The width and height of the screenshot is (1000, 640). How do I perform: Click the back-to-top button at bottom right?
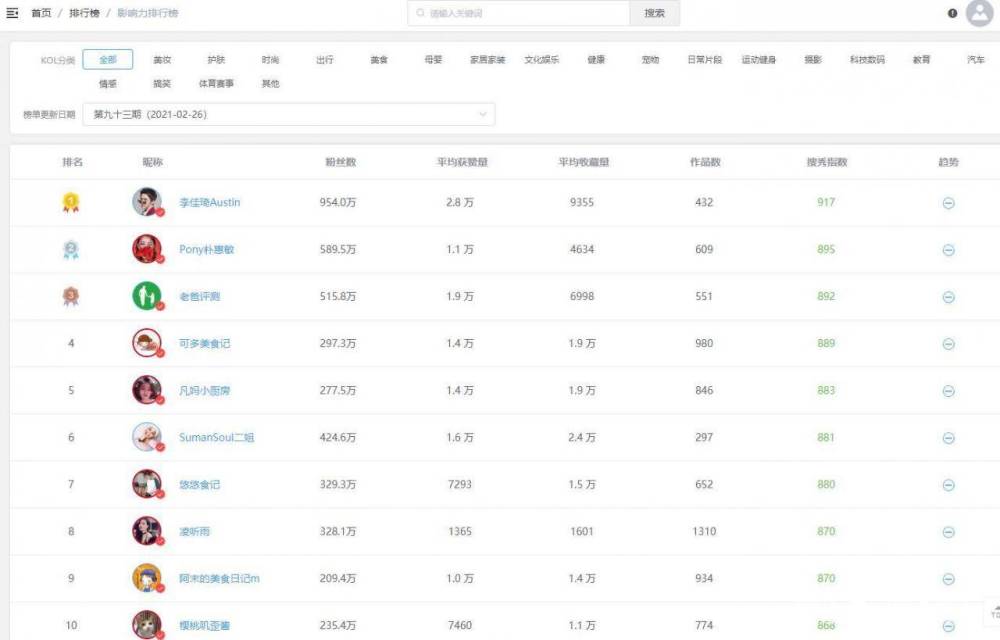tap(994, 611)
